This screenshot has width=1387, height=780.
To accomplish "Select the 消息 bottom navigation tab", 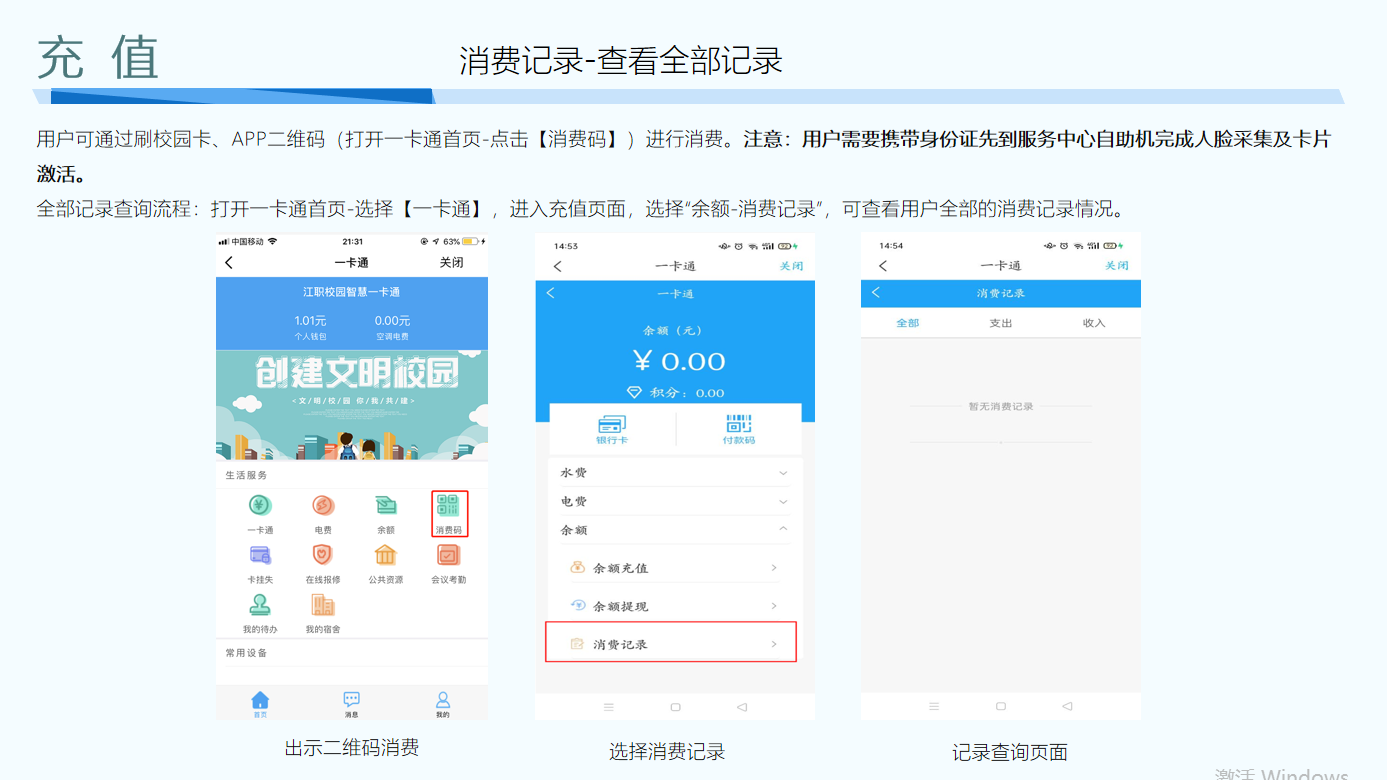I will (x=351, y=703).
